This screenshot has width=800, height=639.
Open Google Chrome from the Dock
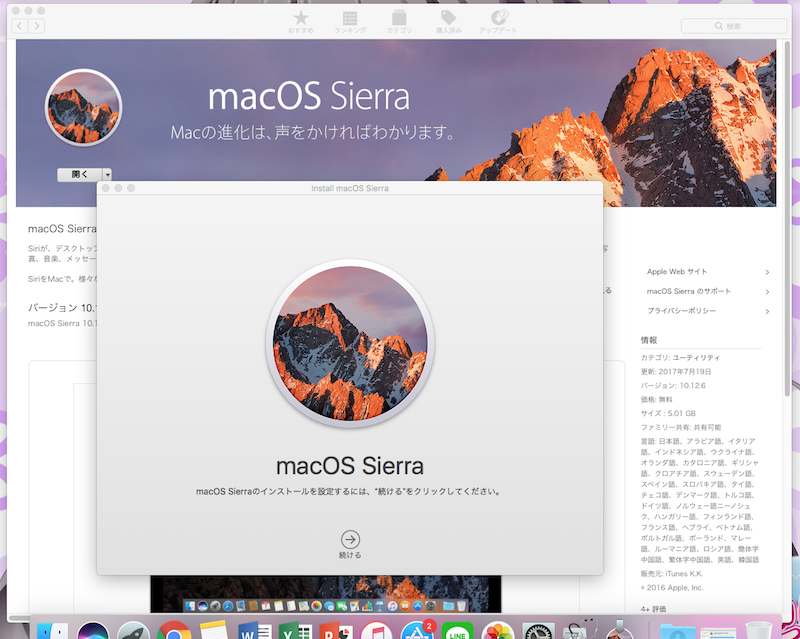click(173, 631)
